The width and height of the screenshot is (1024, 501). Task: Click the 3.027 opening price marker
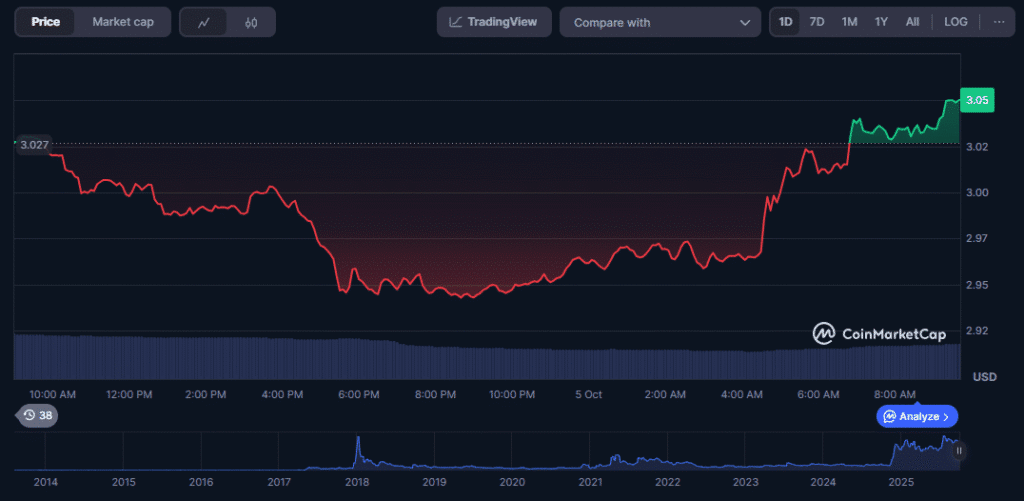pyautogui.click(x=34, y=145)
